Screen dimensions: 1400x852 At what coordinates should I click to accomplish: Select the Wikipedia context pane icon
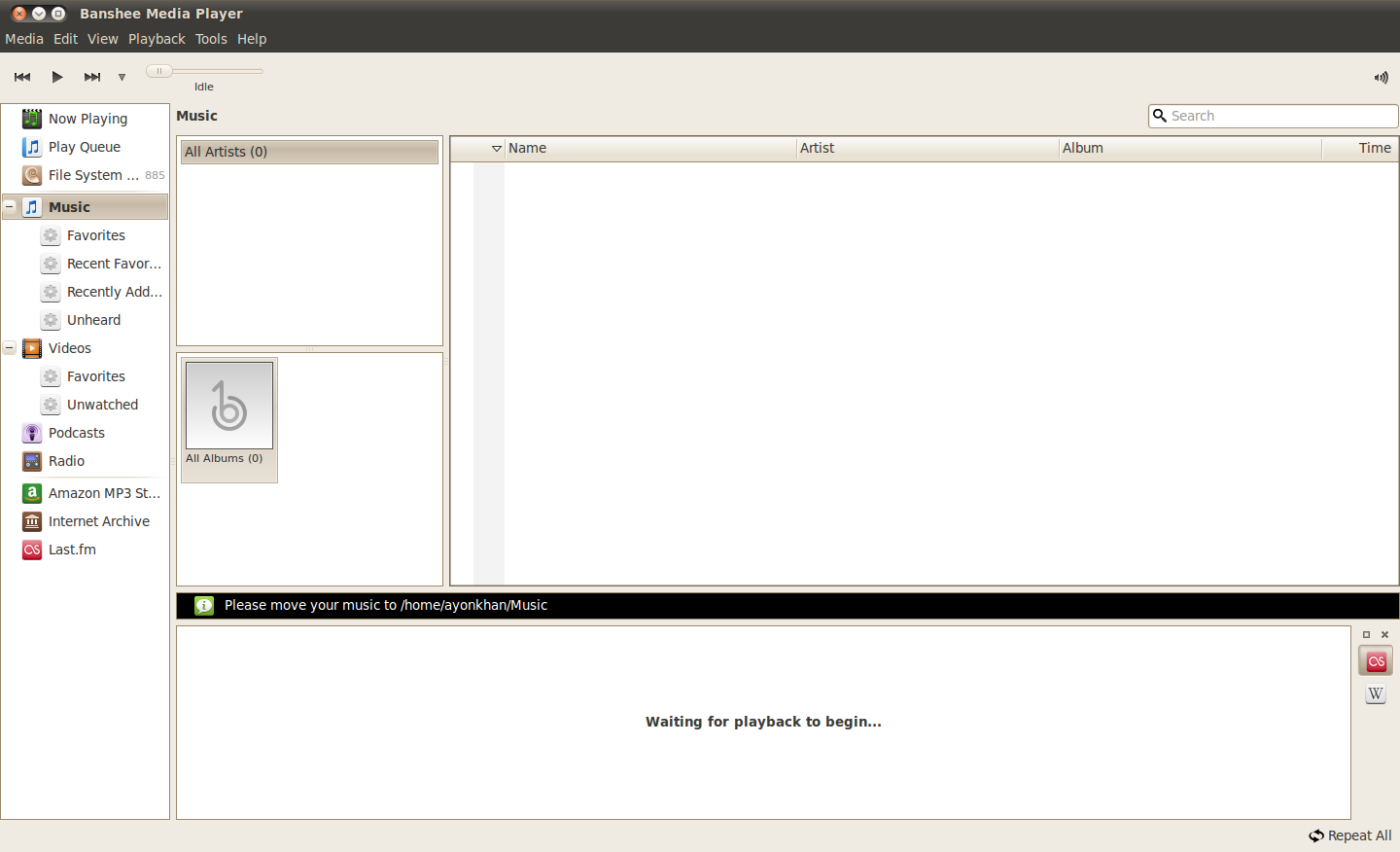point(1376,694)
